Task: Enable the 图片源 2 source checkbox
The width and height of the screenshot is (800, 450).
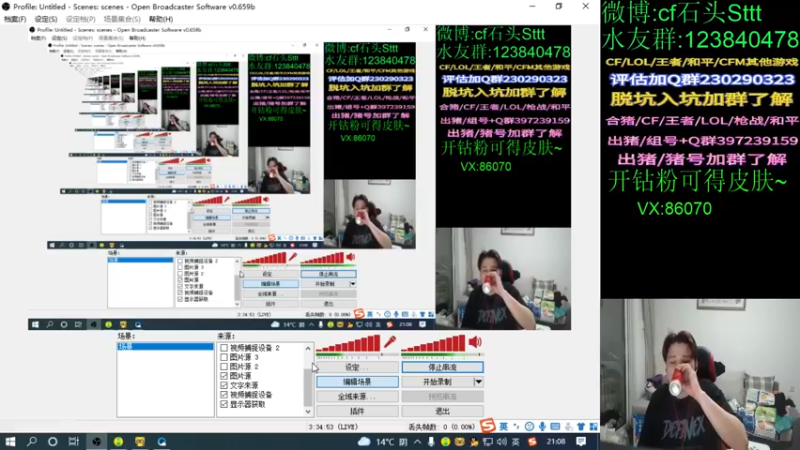Action: coord(224,366)
